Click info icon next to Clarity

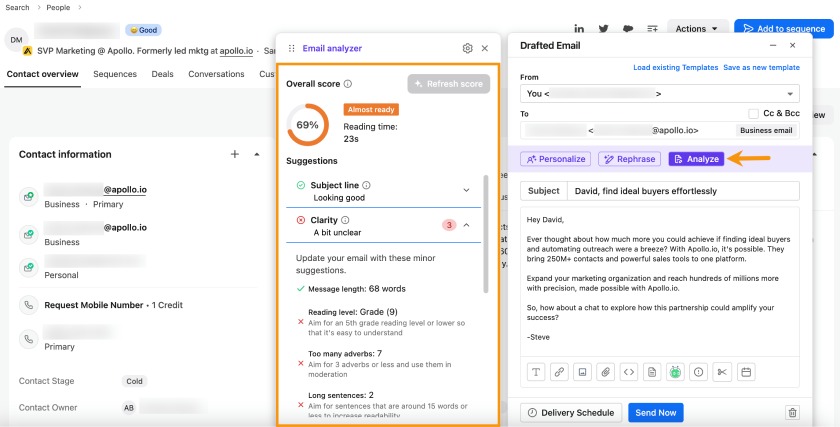tap(346, 220)
